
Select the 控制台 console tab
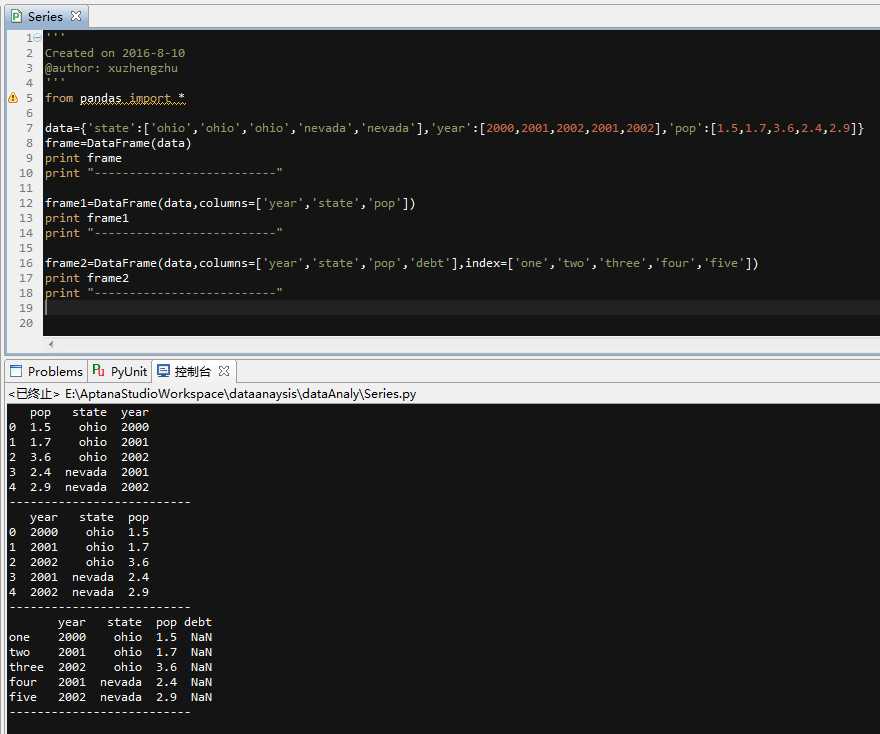point(194,371)
